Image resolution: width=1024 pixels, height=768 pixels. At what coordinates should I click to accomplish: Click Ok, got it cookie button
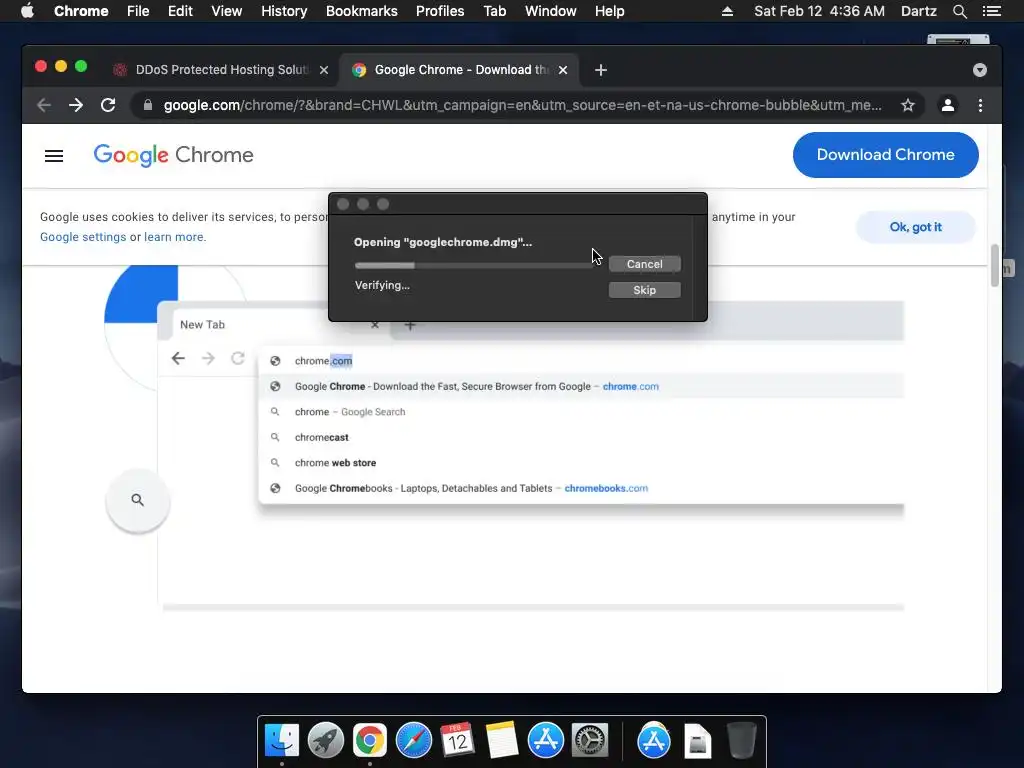916,227
